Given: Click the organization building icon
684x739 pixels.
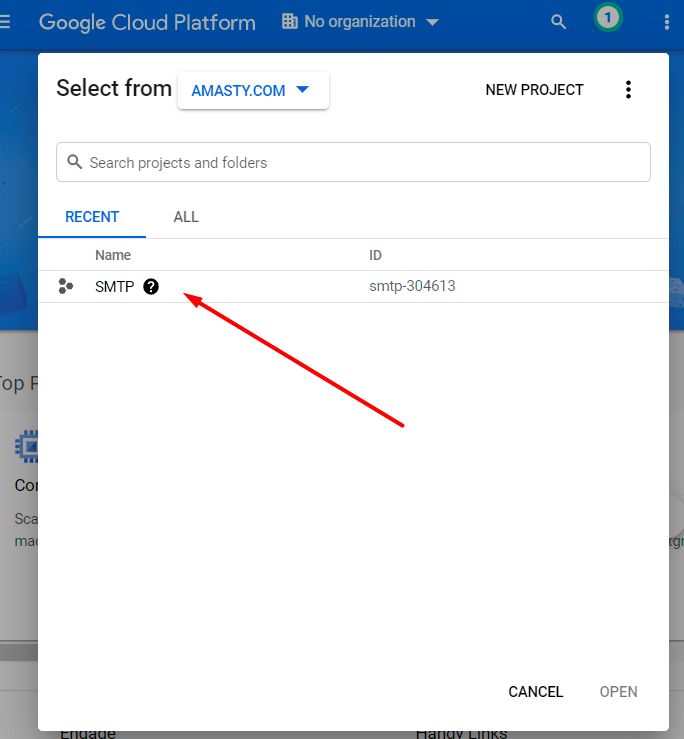Looking at the screenshot, I should pyautogui.click(x=290, y=22).
